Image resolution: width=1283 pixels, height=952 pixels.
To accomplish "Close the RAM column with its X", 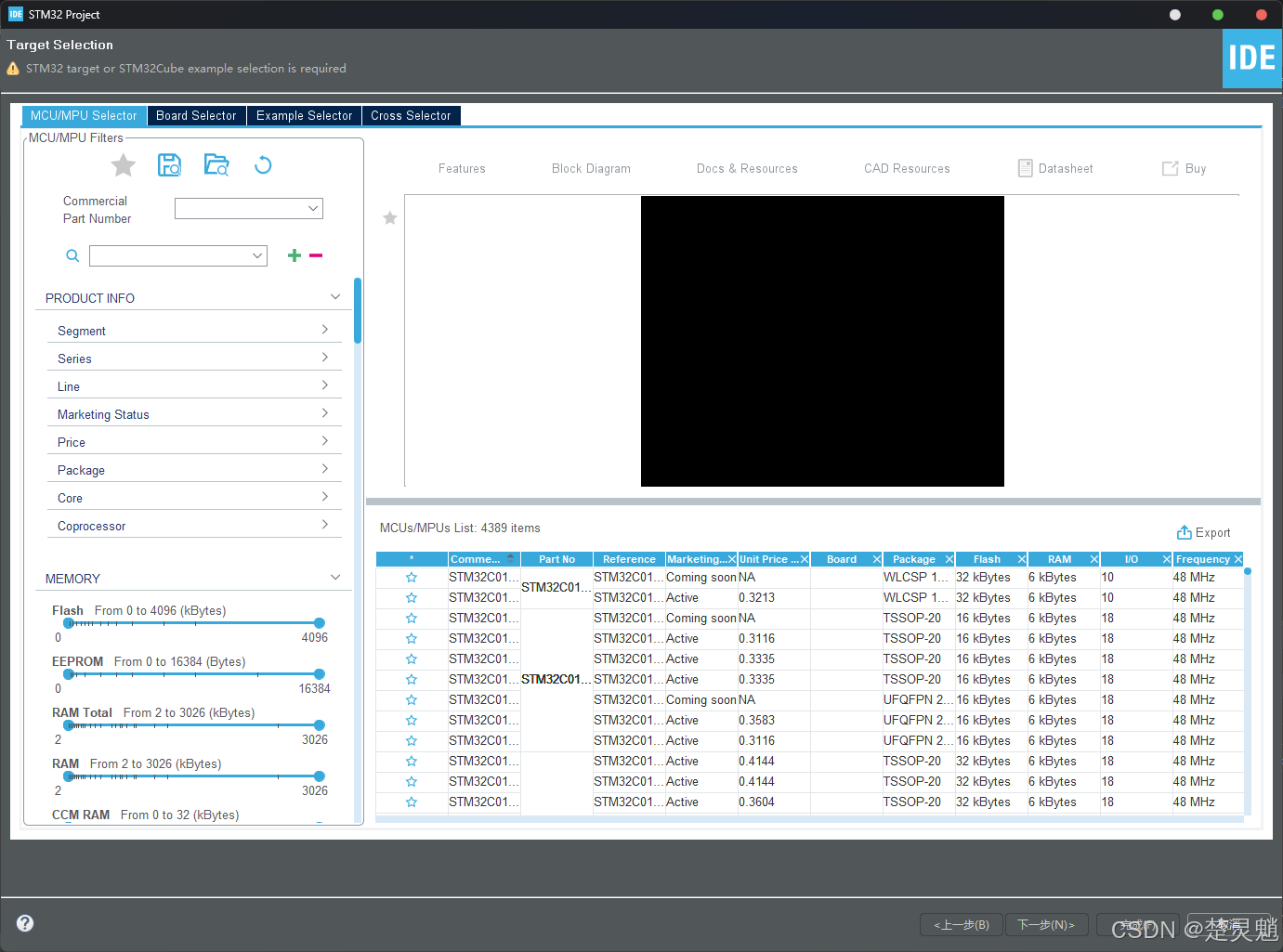I will pos(1094,559).
